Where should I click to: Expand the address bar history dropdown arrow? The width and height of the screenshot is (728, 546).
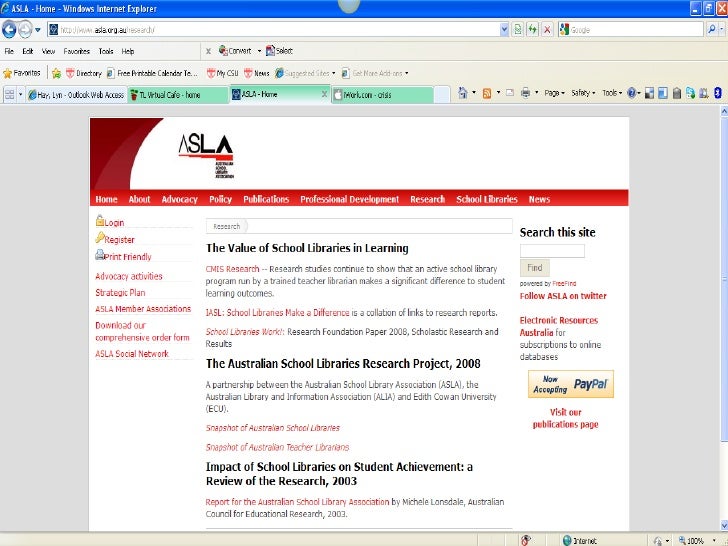click(x=505, y=30)
